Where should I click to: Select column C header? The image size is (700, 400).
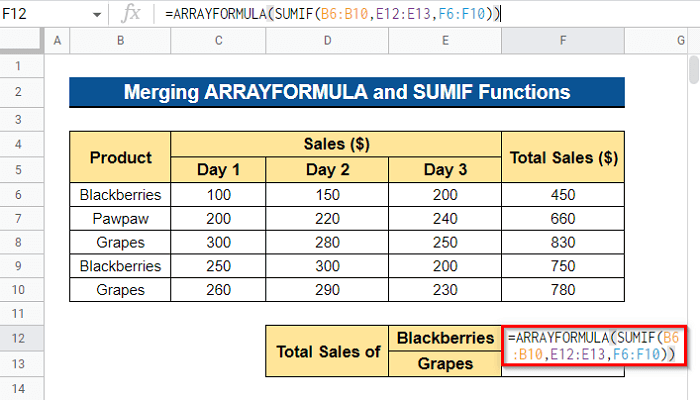(x=218, y=40)
